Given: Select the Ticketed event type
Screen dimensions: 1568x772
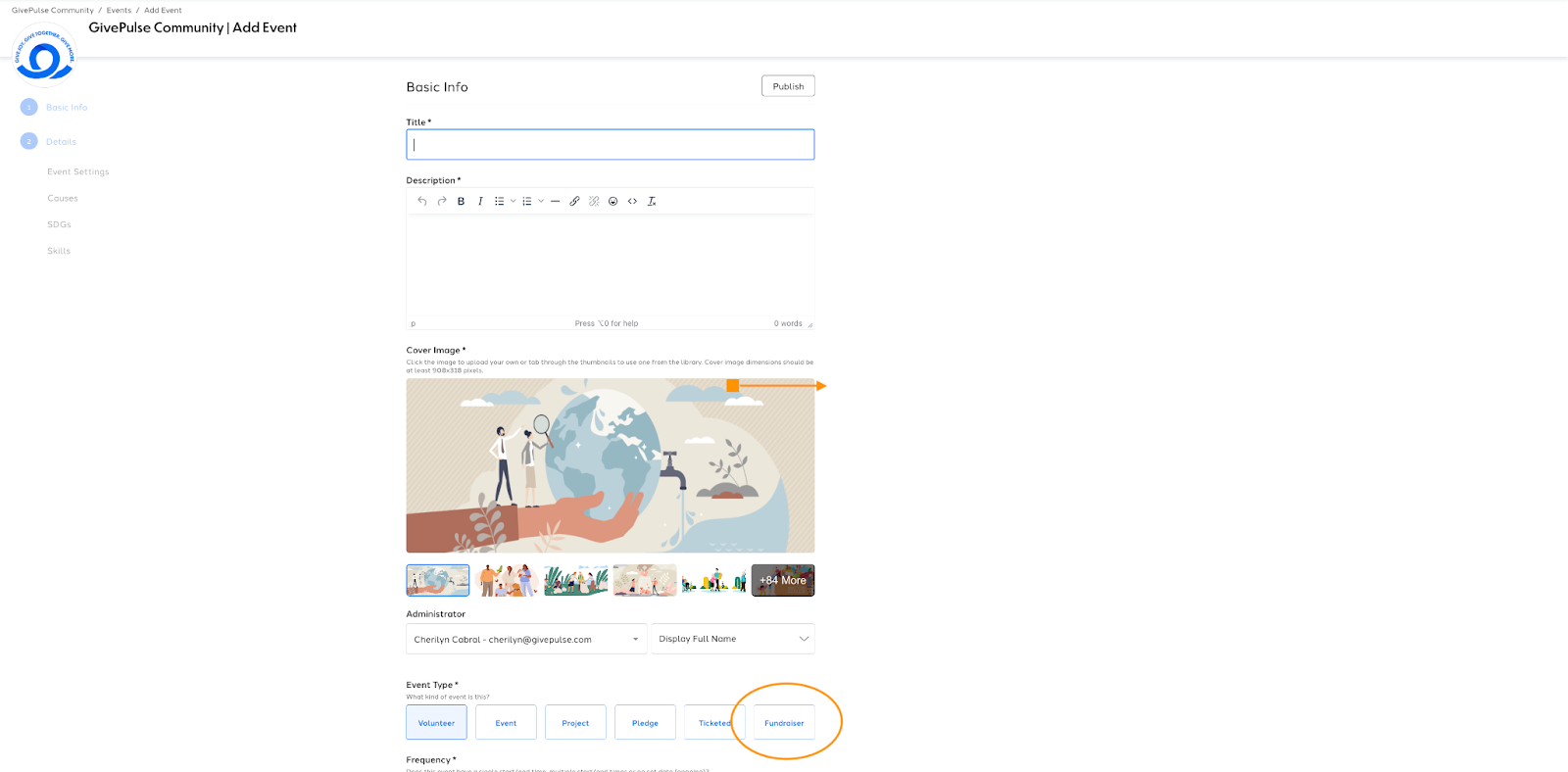Looking at the screenshot, I should 714,723.
